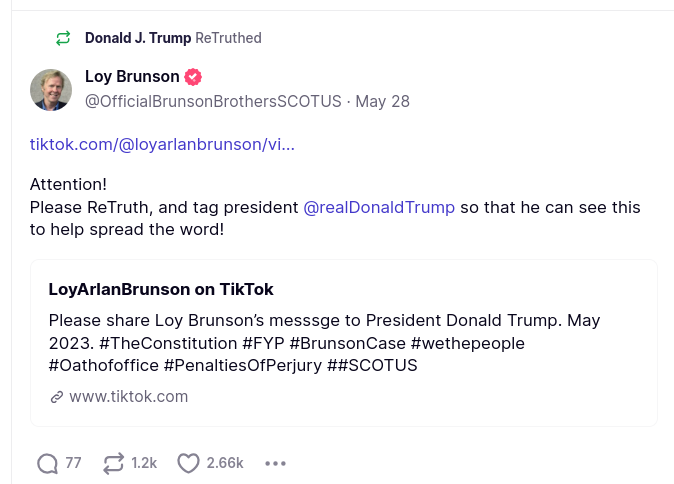Viewport: 674px width, 484px height.
Task: Click the reply speech bubble icon
Action: coord(47,463)
